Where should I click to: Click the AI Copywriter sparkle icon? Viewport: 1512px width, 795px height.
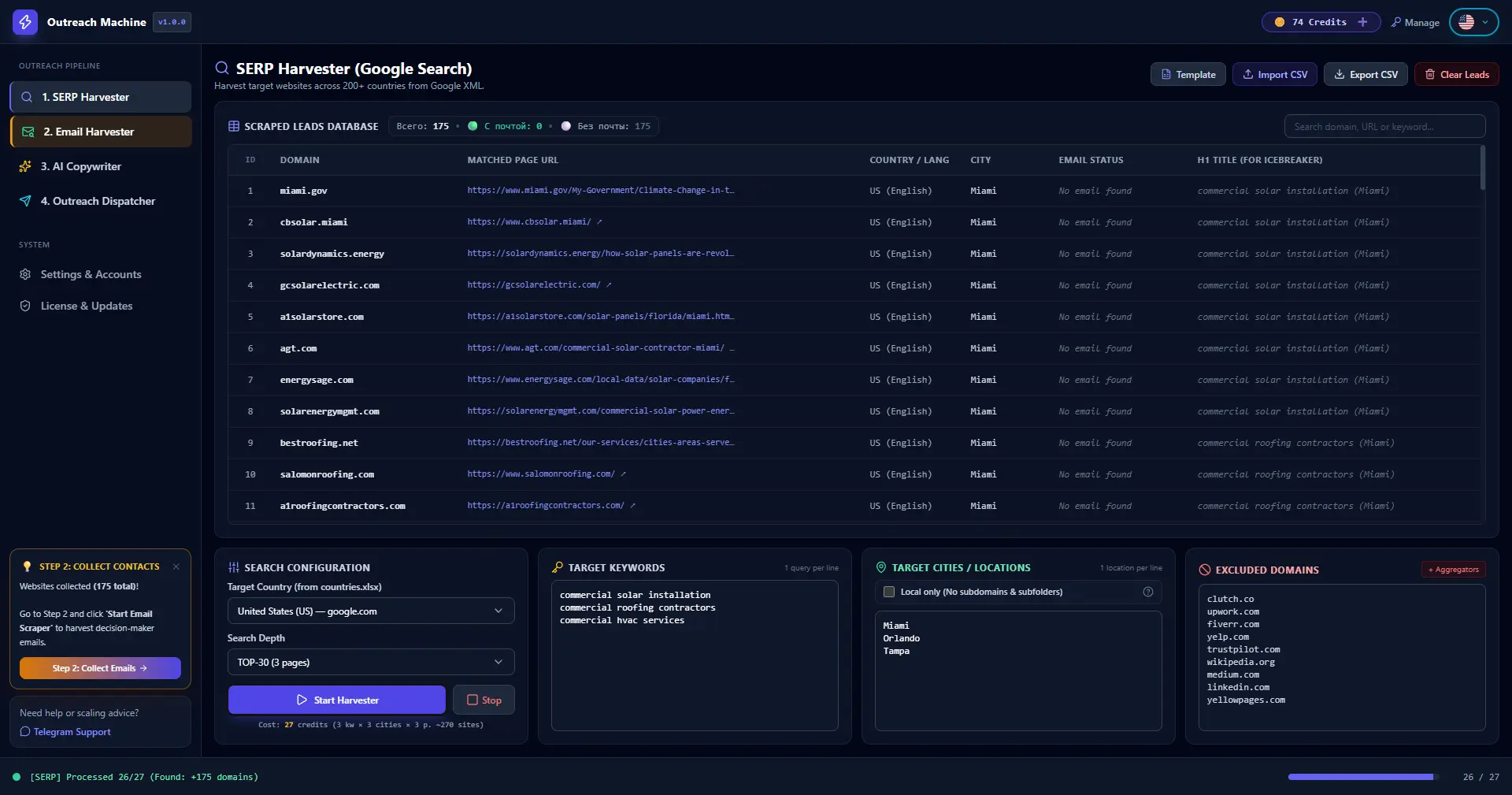25,166
